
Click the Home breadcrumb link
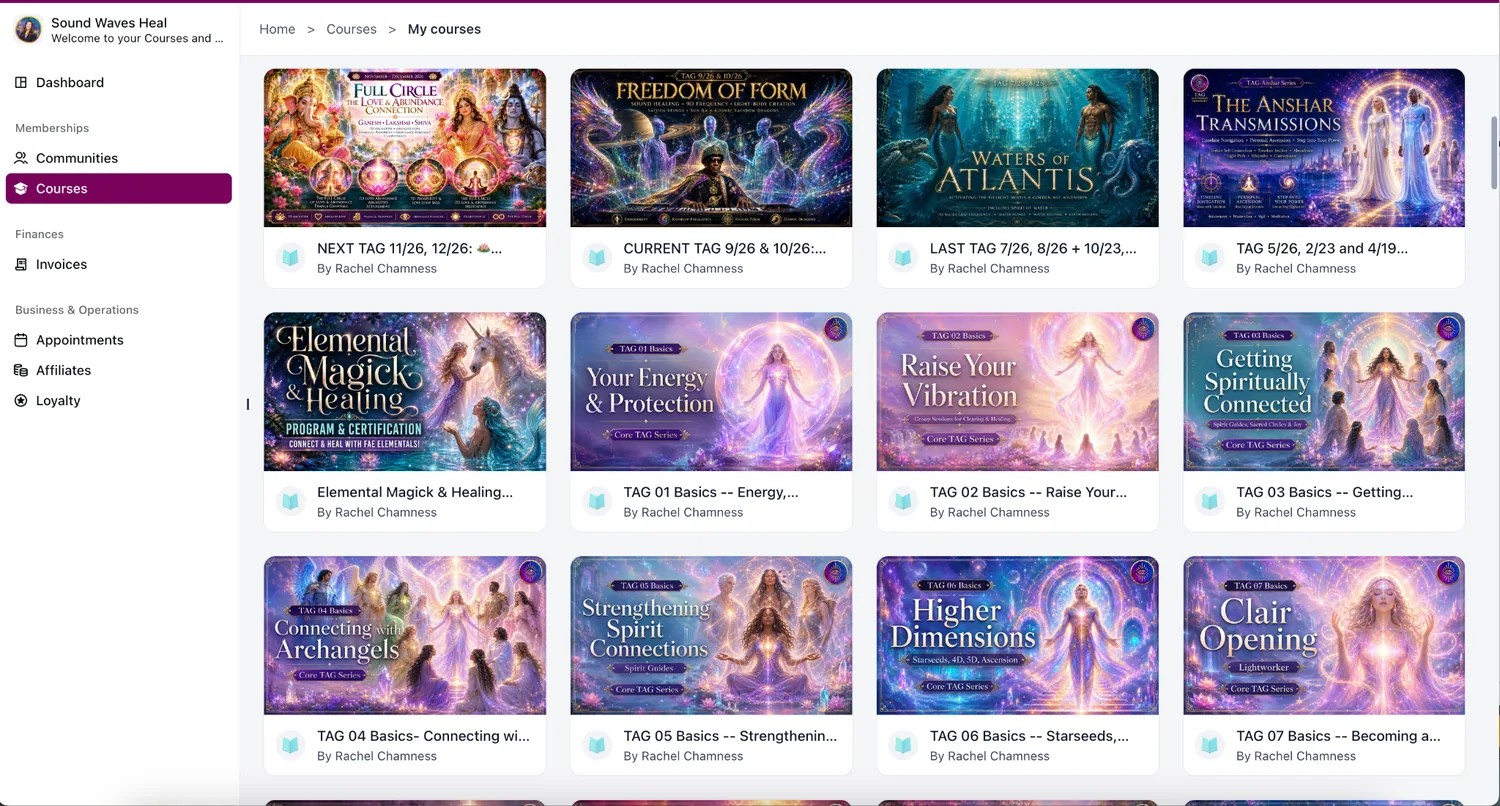pos(277,29)
